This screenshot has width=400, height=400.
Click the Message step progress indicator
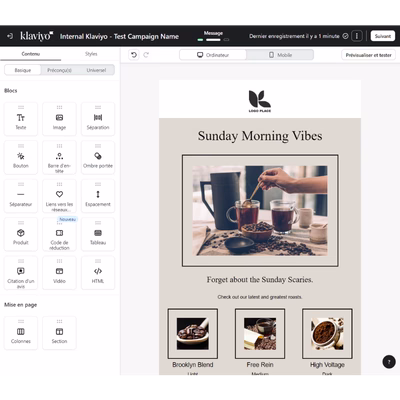point(213,36)
